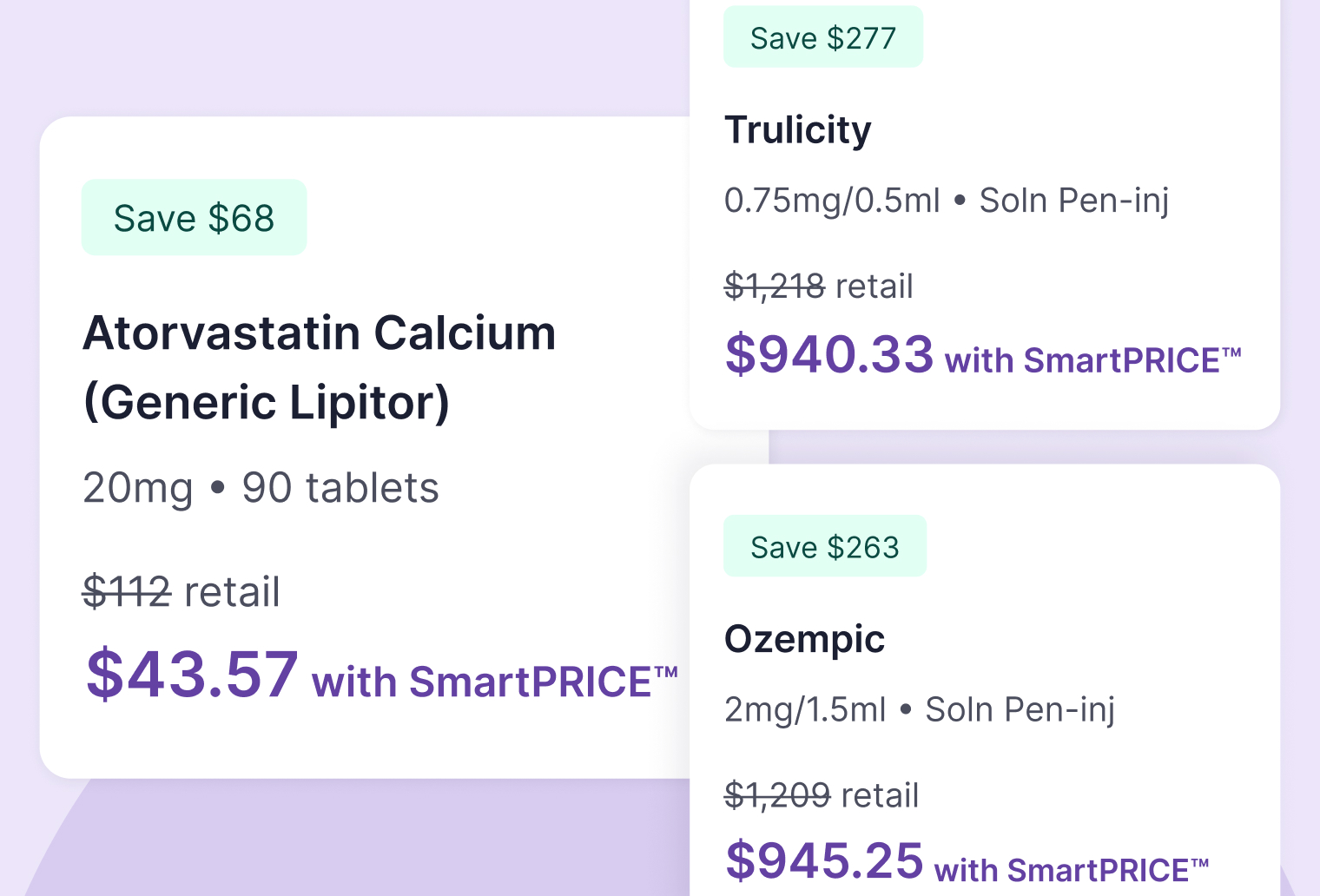
Task: Click with SmartPRICE label on Trulicity card
Action: [x=1092, y=360]
